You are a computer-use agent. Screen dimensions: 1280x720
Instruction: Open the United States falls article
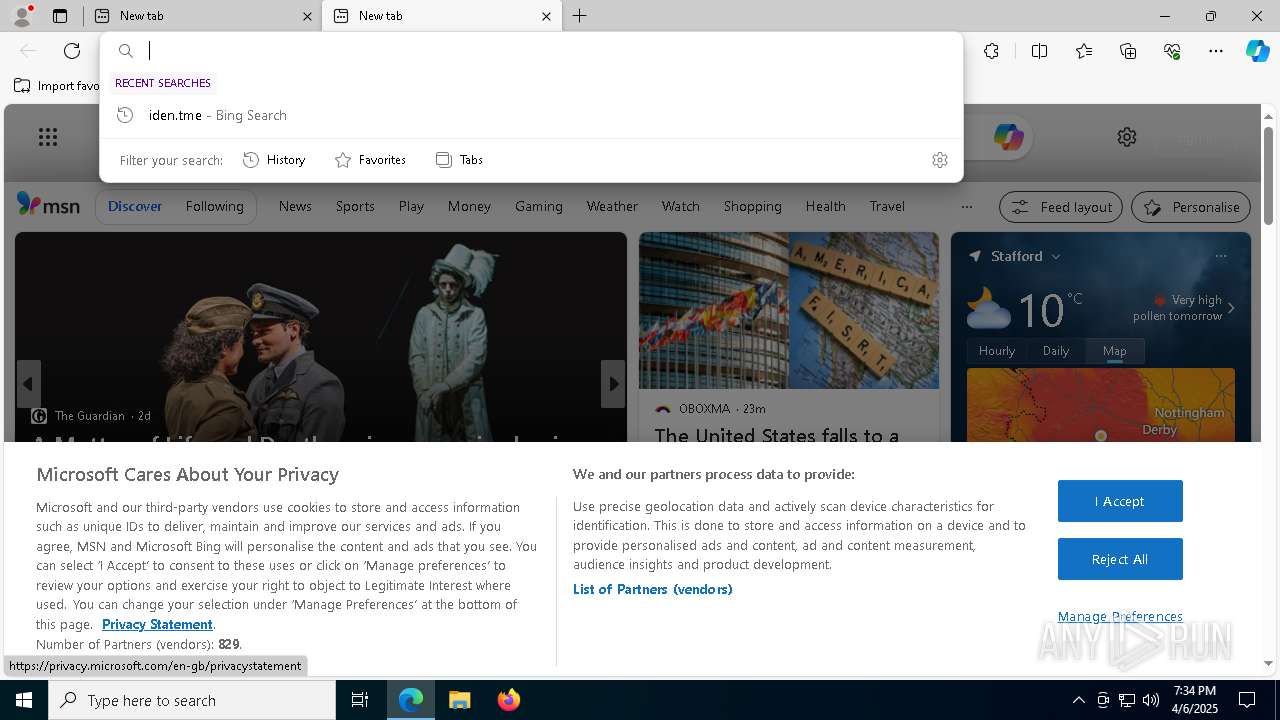click(776, 436)
